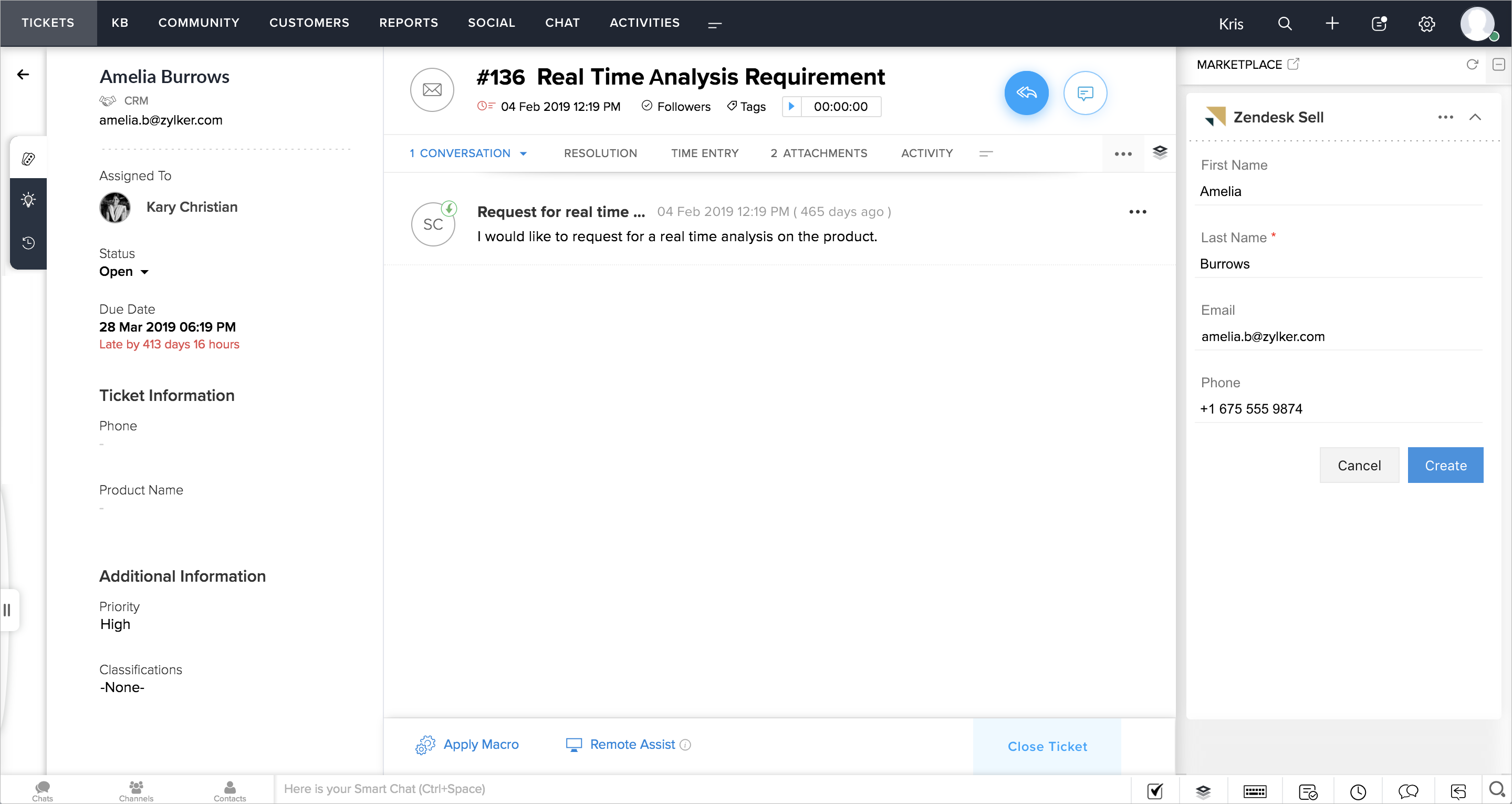Collapse the Zendesk Sell widget
The image size is (1512, 804).
(1474, 117)
